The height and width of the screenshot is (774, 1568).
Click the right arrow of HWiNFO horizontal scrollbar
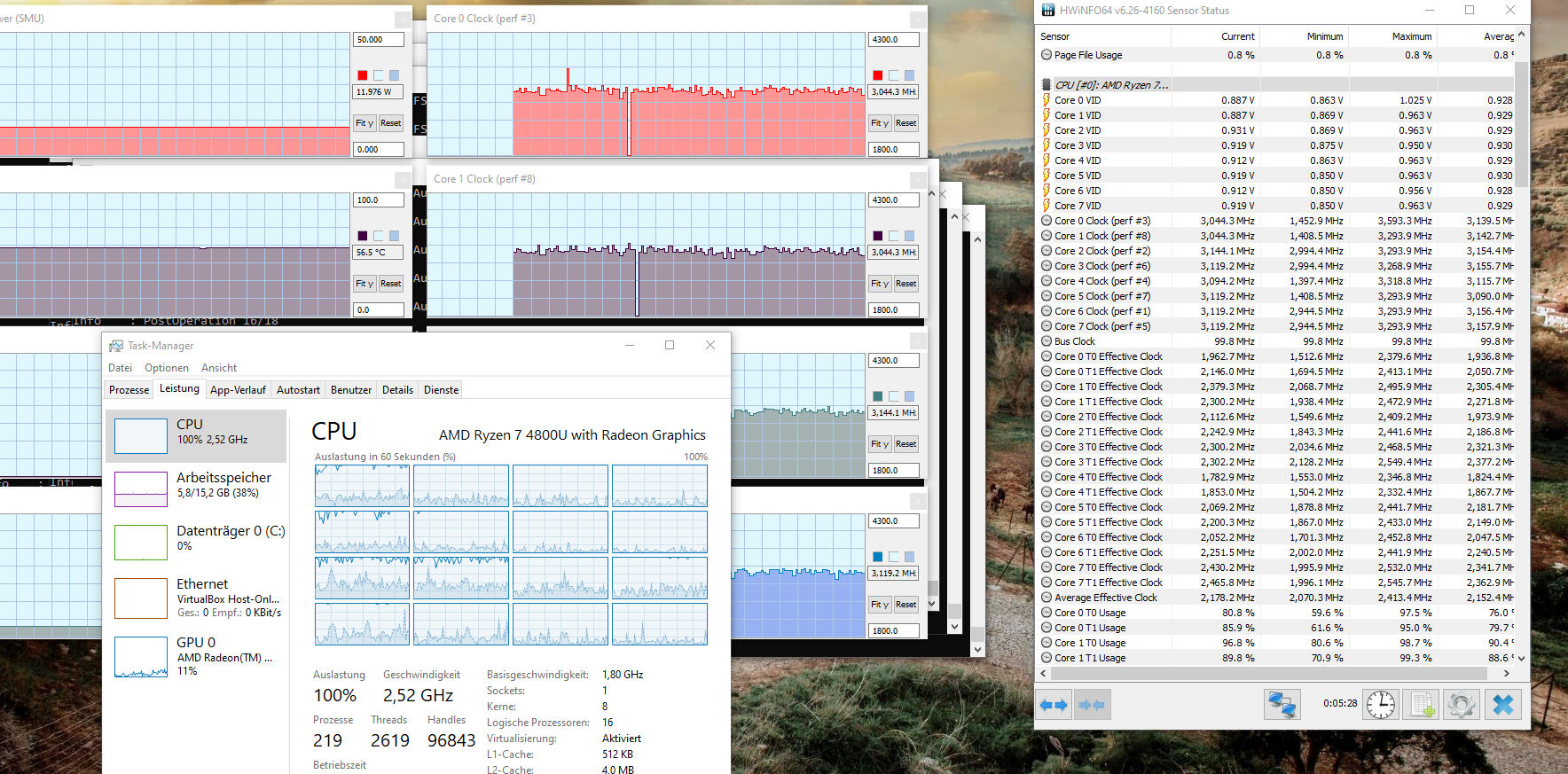point(1507,674)
